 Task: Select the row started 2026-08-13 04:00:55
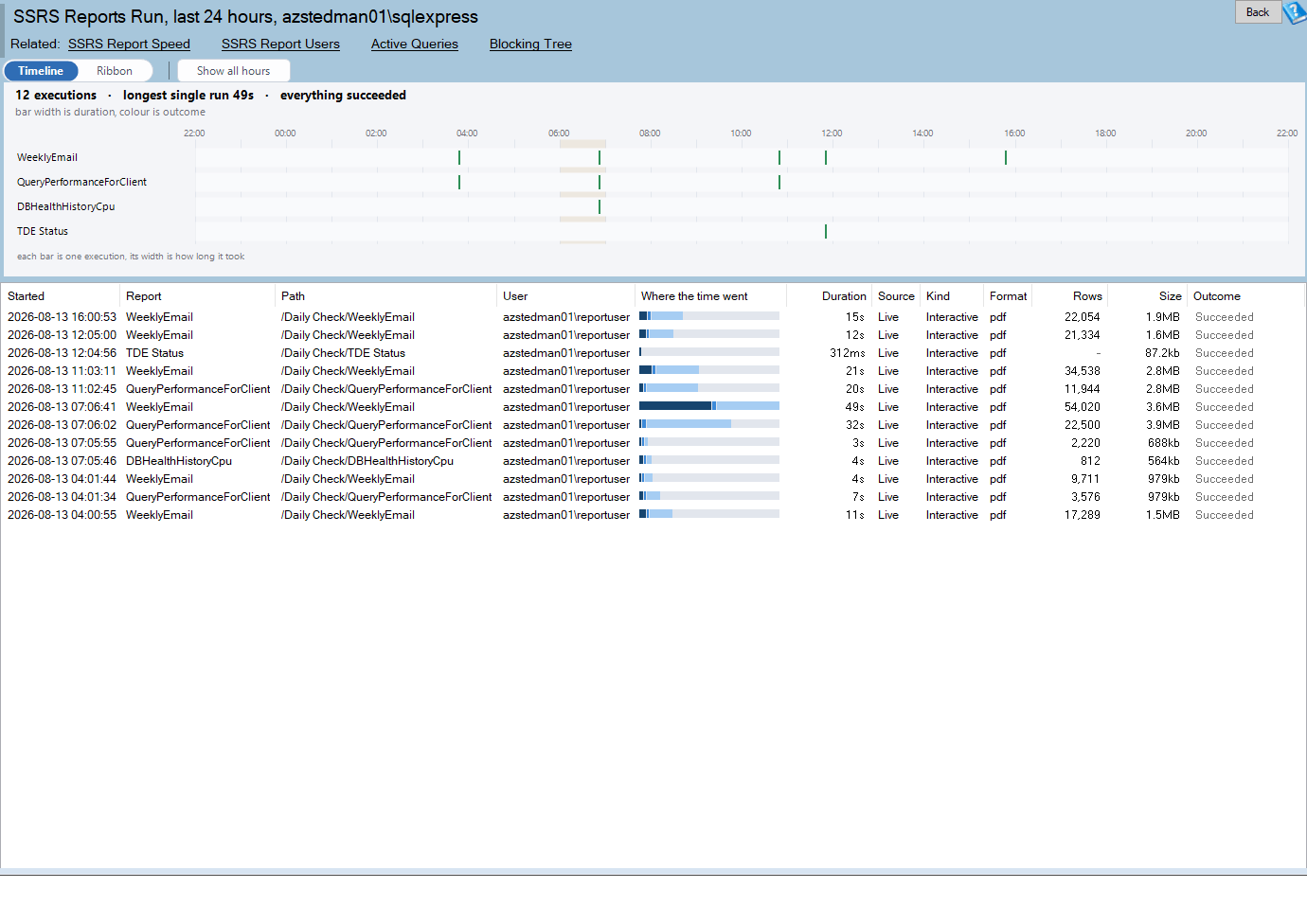coord(653,515)
